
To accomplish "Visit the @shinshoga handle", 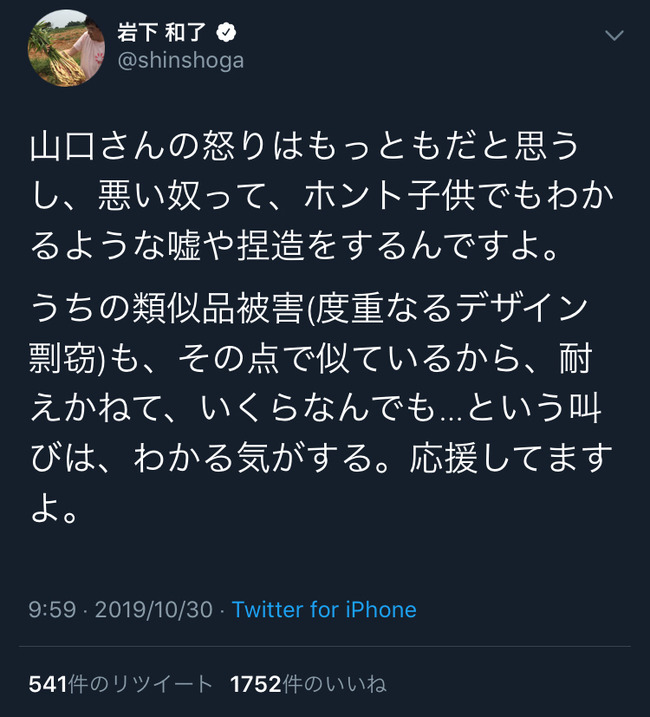I will 181,61.
